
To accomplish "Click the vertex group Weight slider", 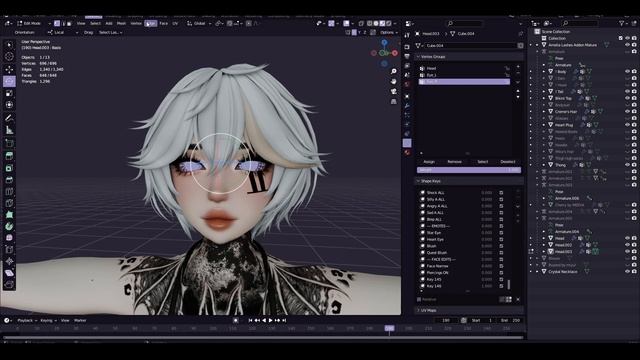I will [469, 170].
